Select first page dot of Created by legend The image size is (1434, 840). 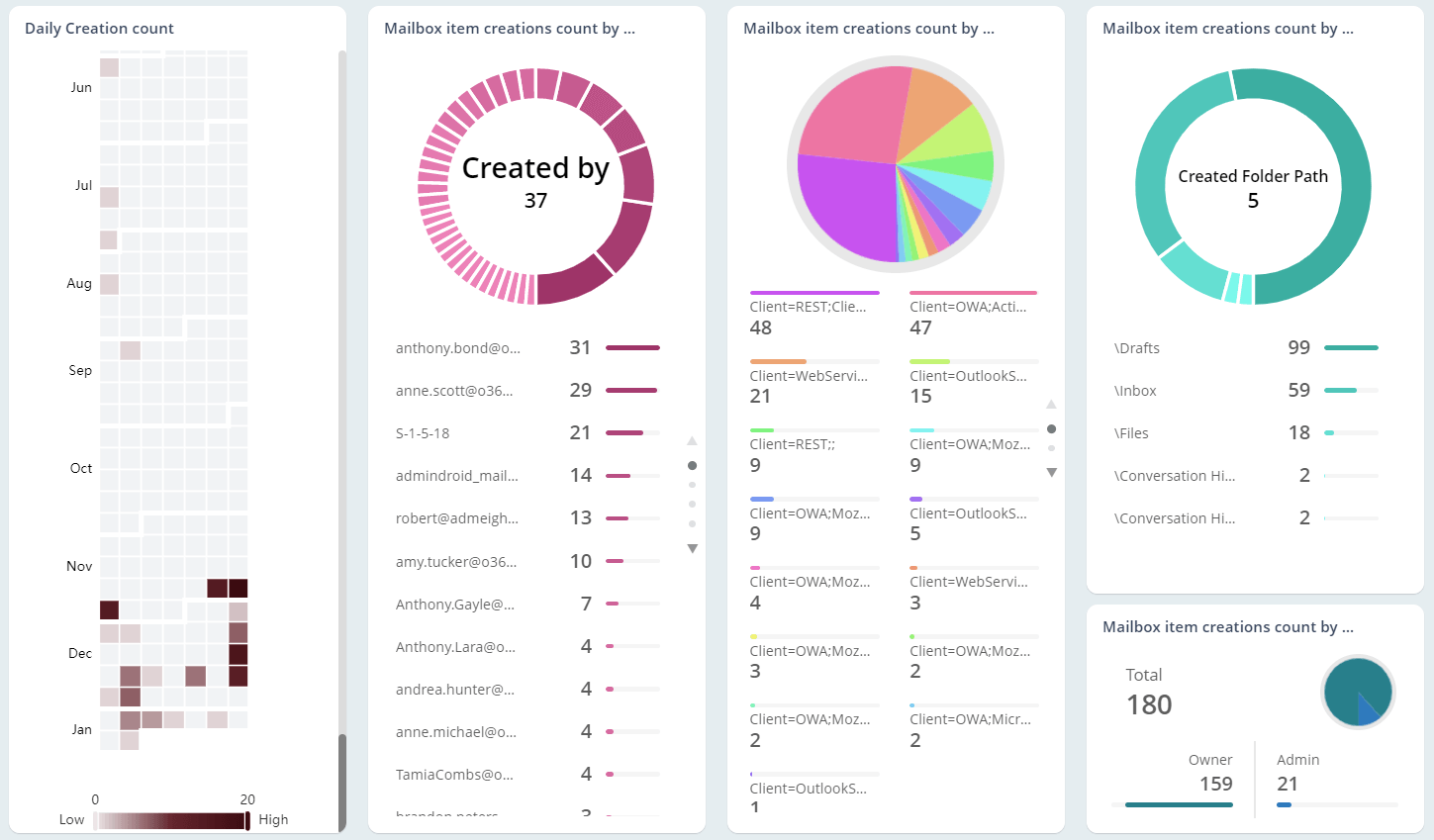692,465
